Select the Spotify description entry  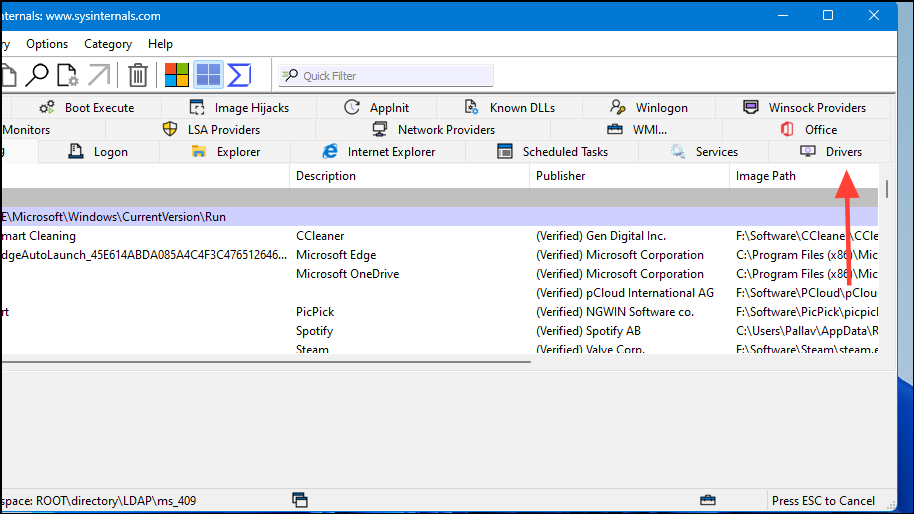pos(314,331)
